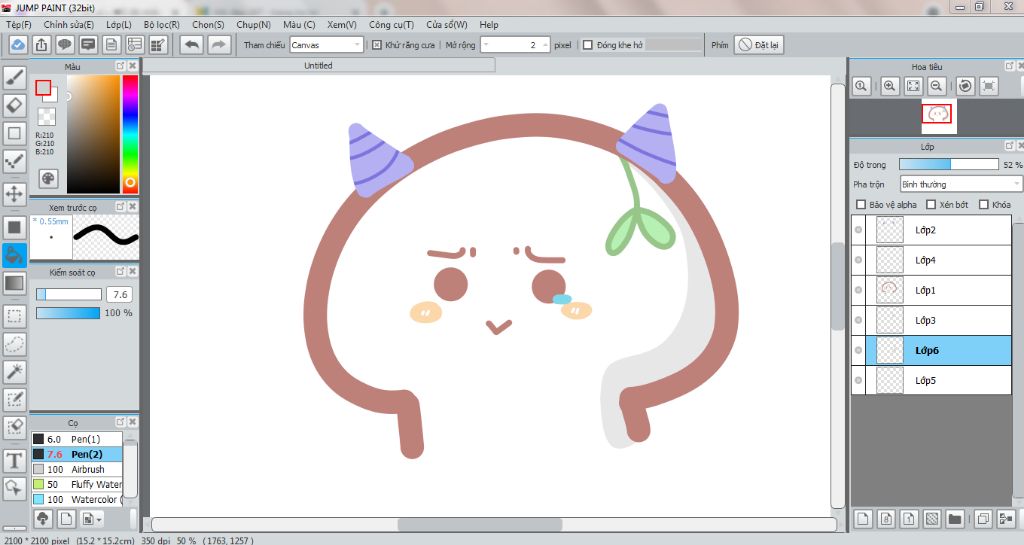
Task: Click the brush size 7.6 input field
Action: coord(120,294)
